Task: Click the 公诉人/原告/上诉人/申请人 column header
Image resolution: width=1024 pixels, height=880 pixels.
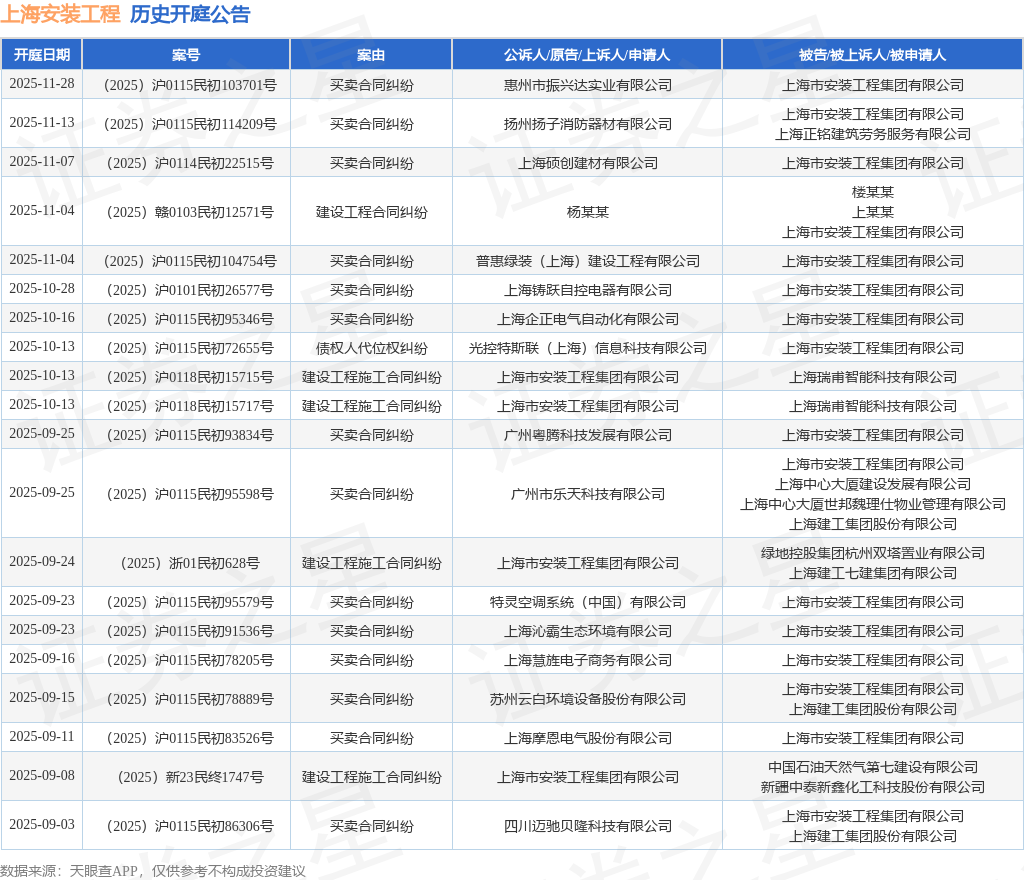Action: (x=587, y=55)
